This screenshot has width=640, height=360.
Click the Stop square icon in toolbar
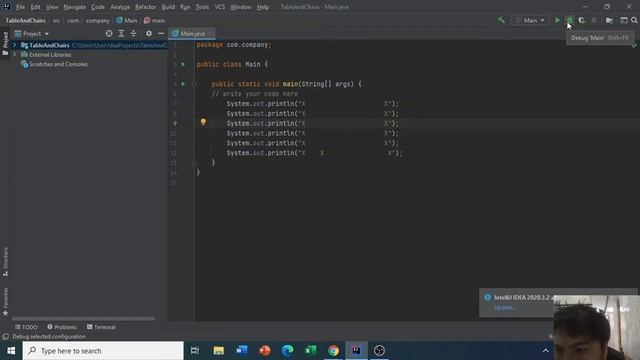(x=594, y=20)
